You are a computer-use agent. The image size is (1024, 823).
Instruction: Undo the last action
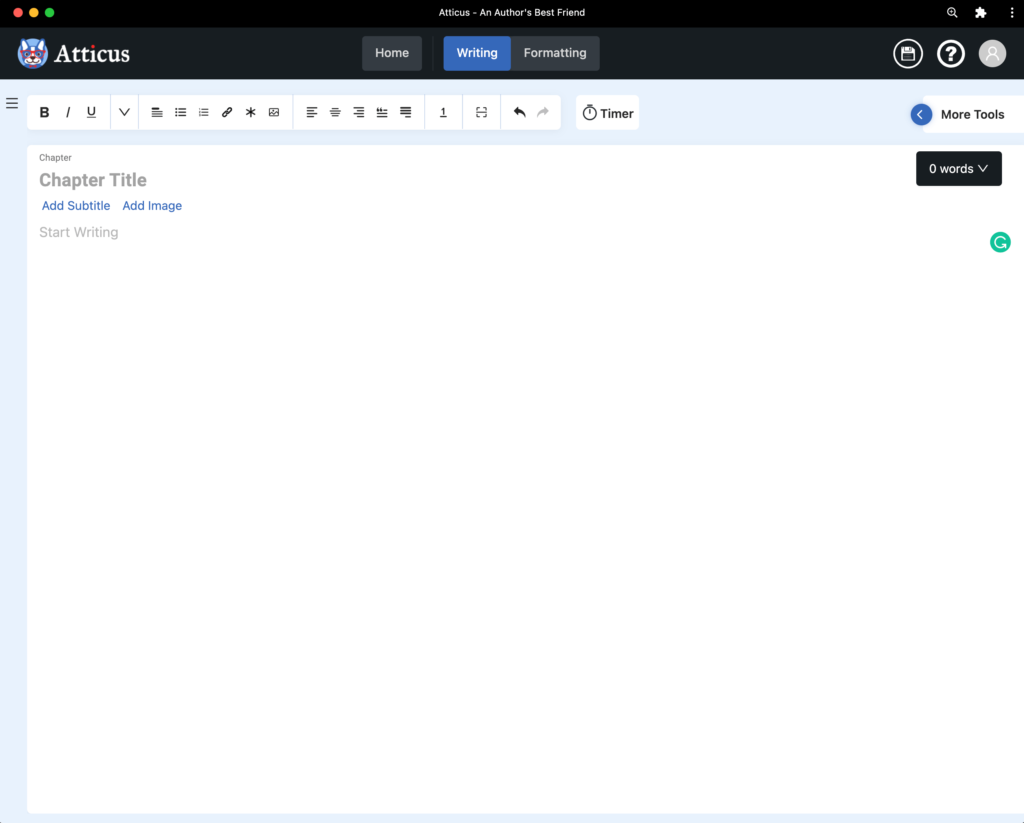(519, 112)
